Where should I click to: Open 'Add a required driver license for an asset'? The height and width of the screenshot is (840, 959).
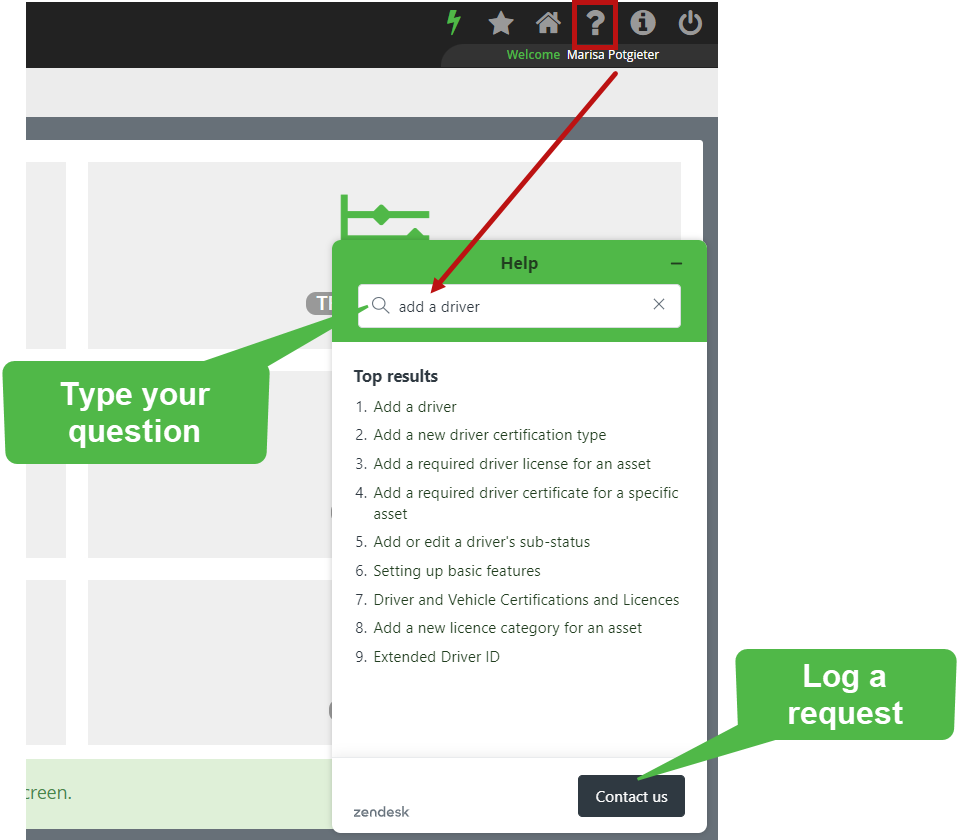click(x=512, y=464)
